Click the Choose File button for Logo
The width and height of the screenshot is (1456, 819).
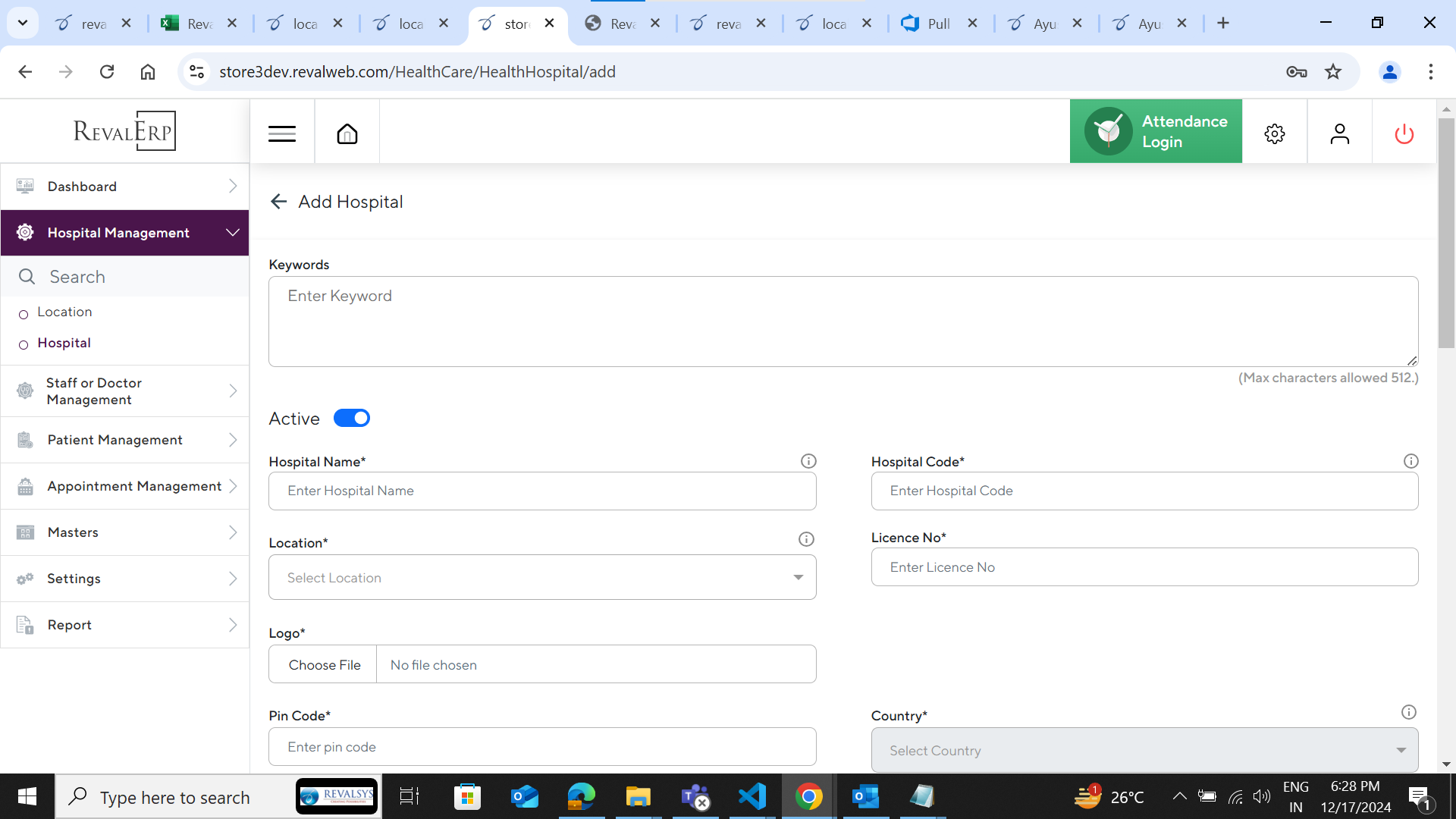(x=324, y=665)
